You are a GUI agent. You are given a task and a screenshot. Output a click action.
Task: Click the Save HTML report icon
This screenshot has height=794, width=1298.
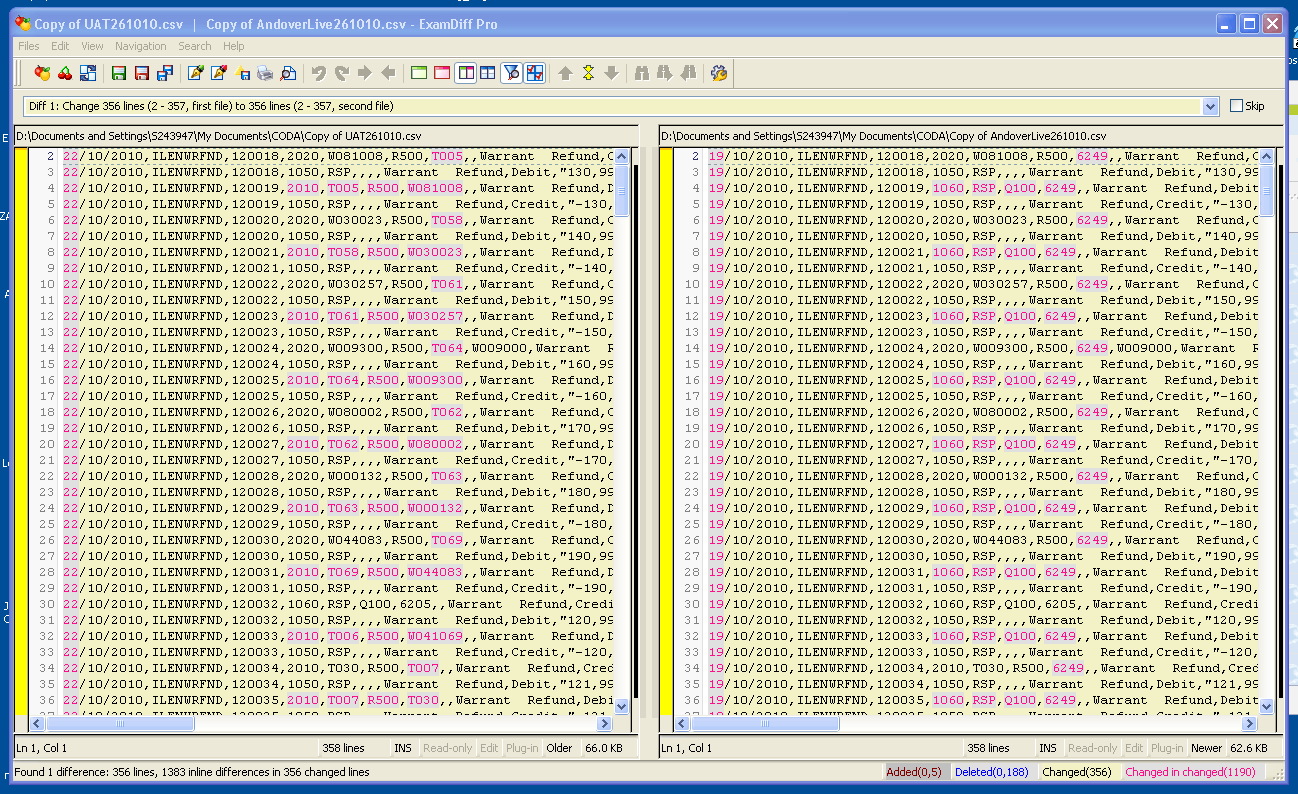(x=242, y=73)
